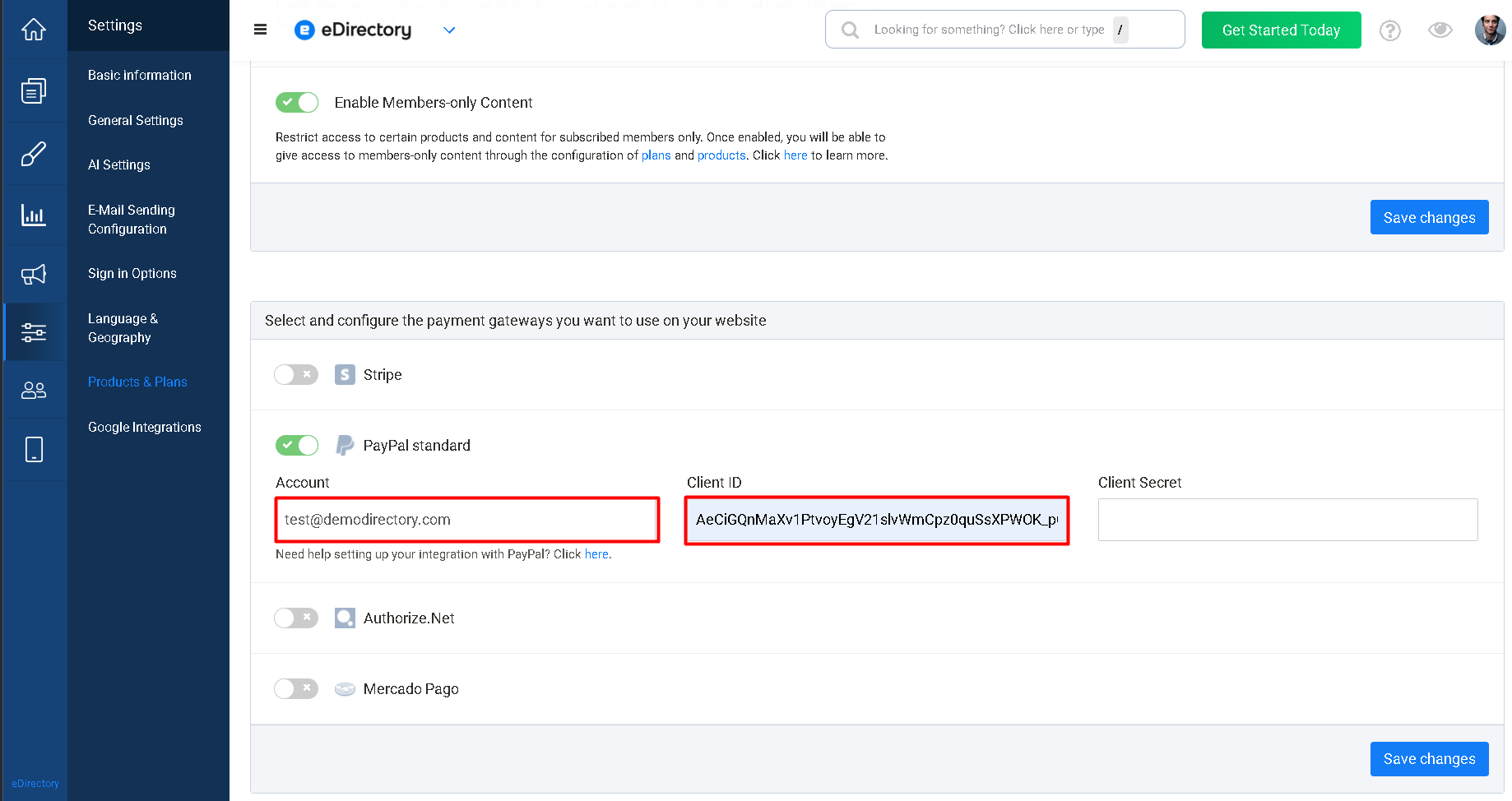Enable the Mercado Pago gateway toggle

[x=297, y=689]
